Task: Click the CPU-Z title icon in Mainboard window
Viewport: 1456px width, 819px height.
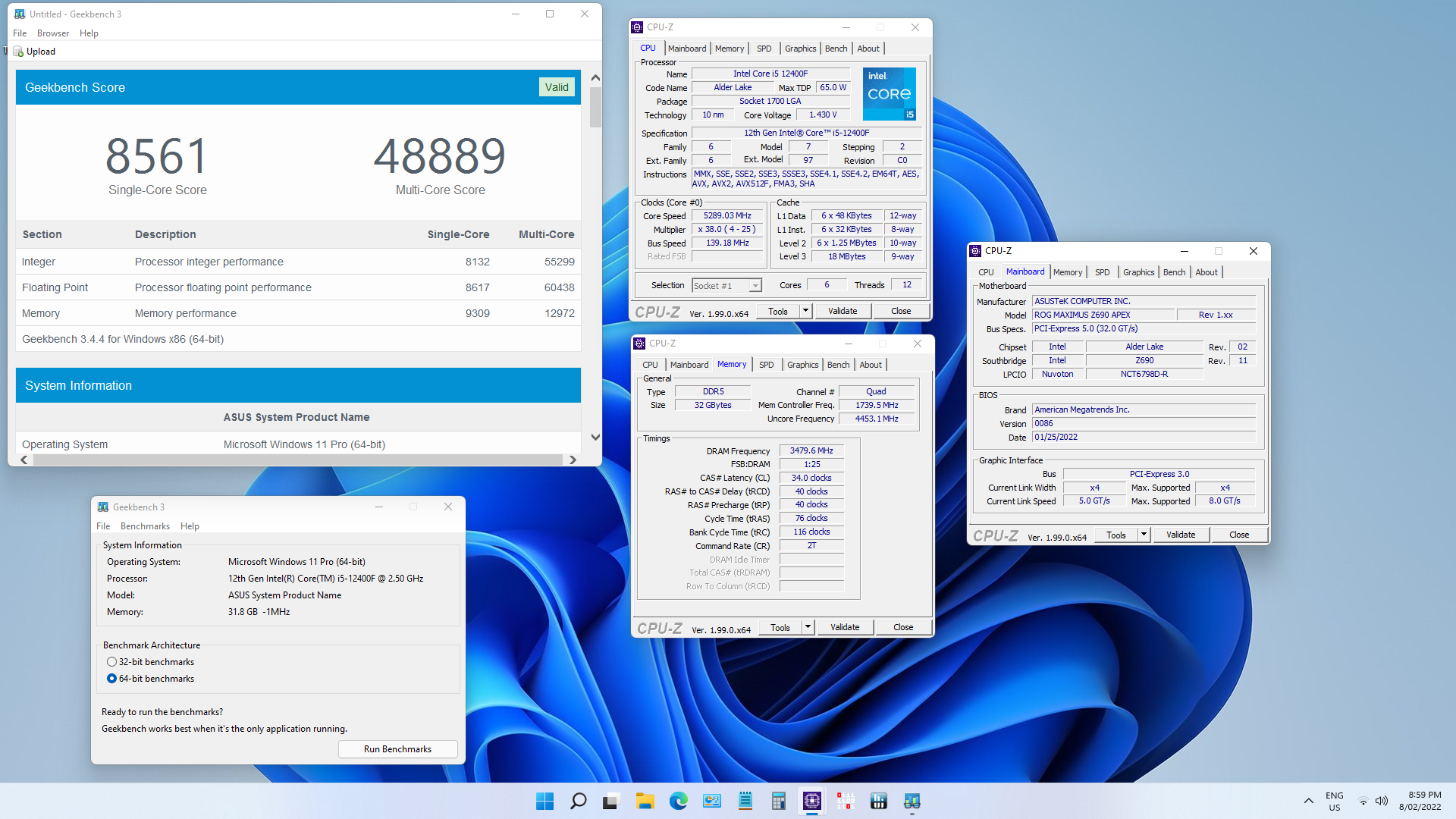Action: 975,251
